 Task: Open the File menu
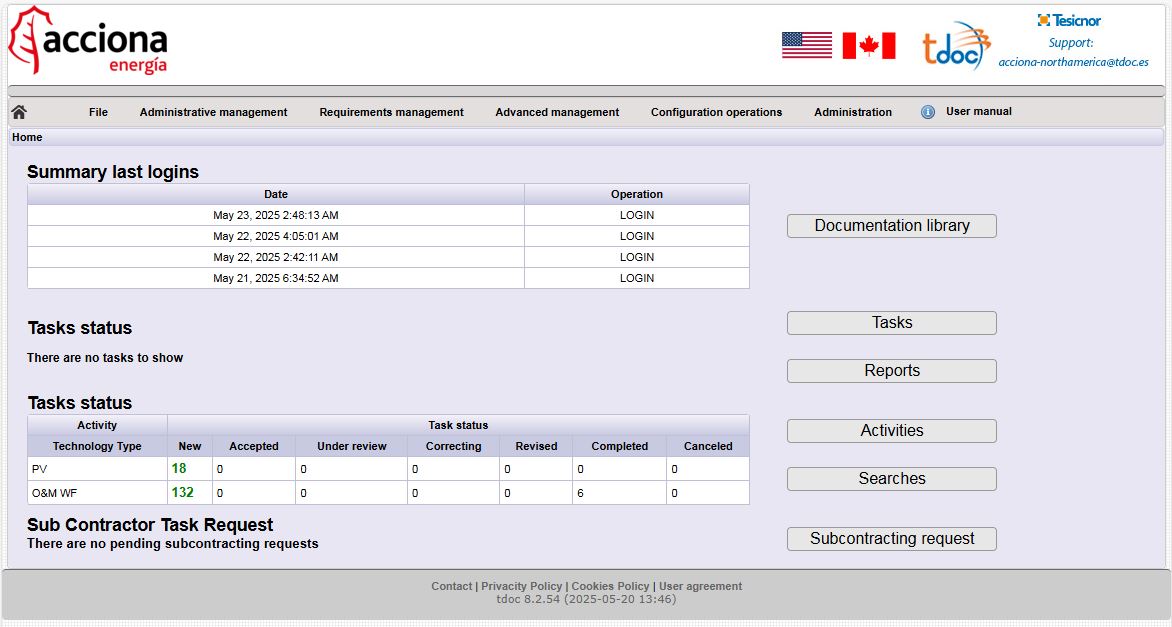[x=98, y=112]
